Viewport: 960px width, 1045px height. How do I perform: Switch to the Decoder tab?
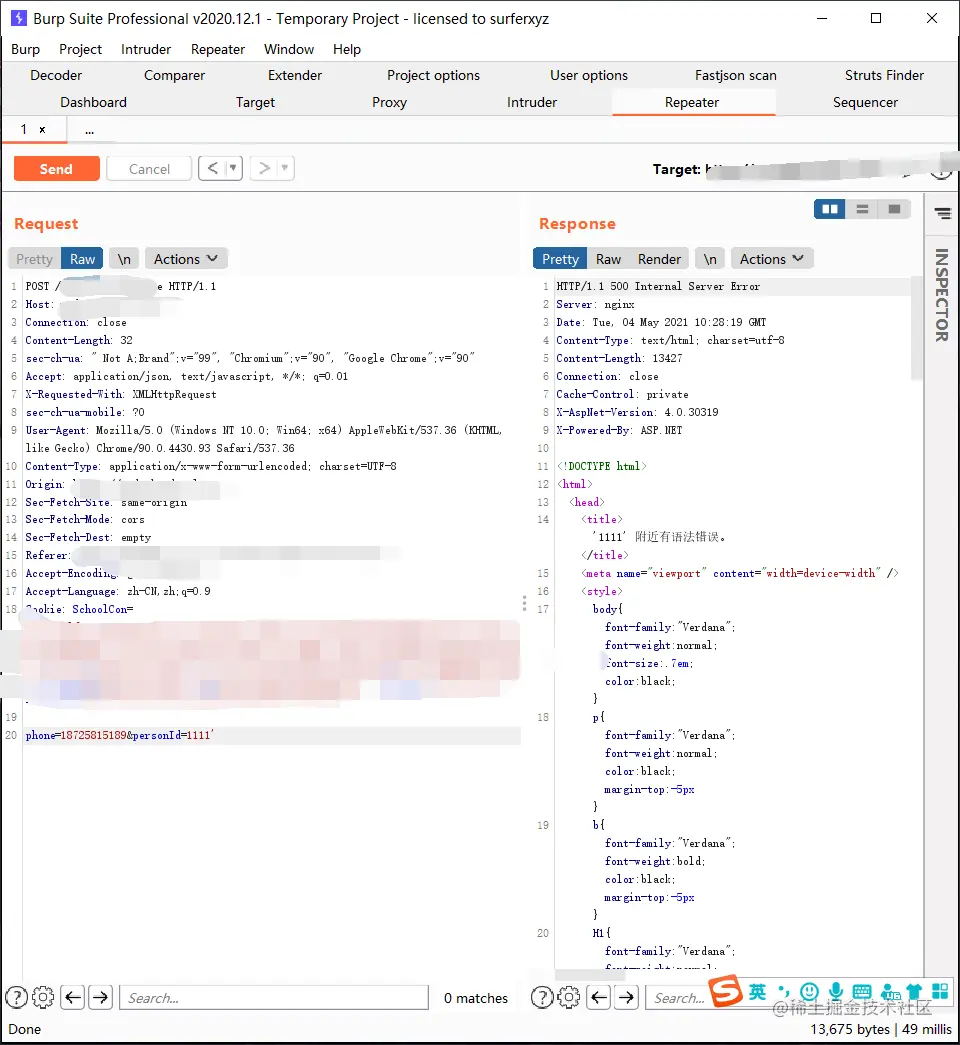(x=56, y=75)
